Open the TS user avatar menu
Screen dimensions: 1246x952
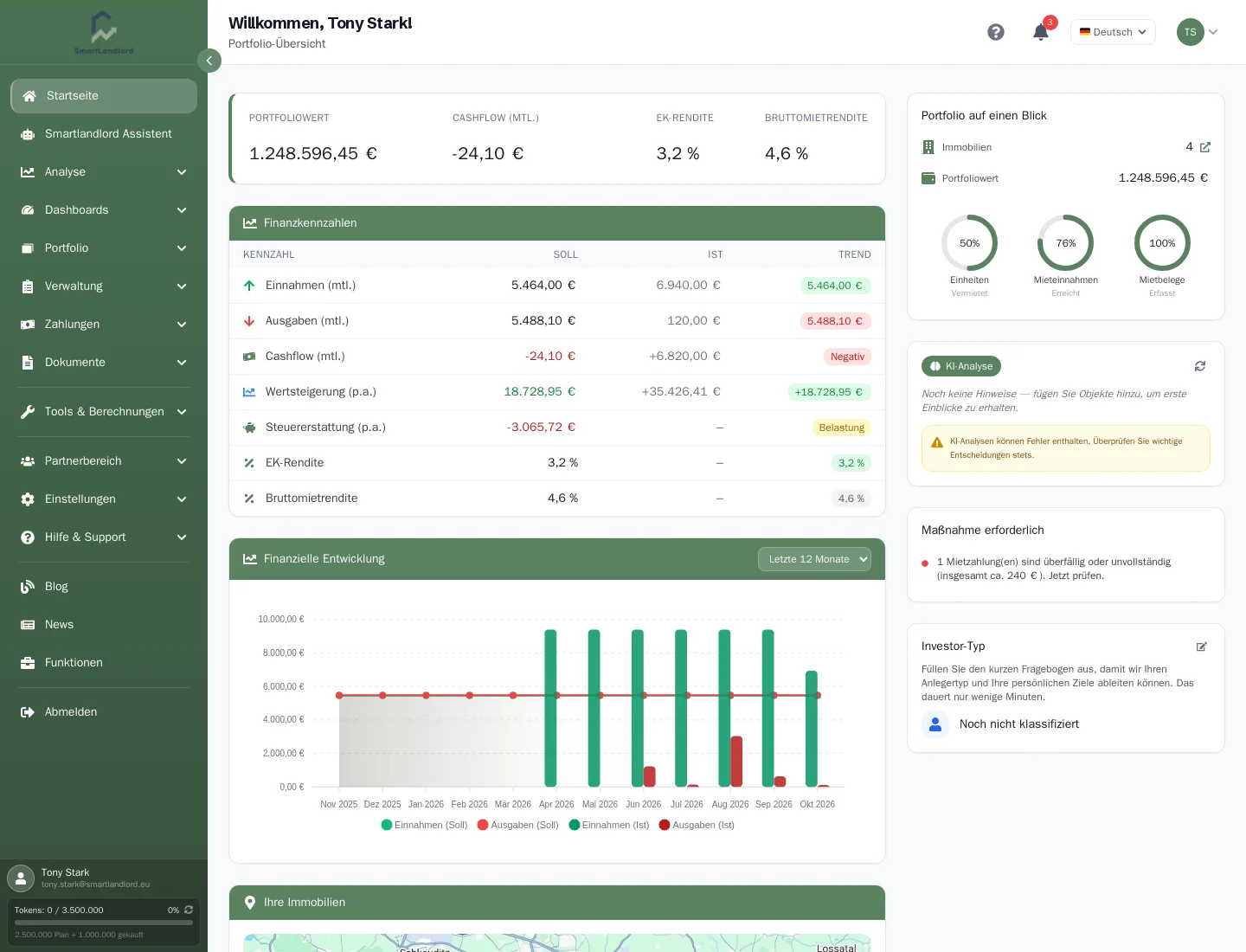click(x=1198, y=32)
